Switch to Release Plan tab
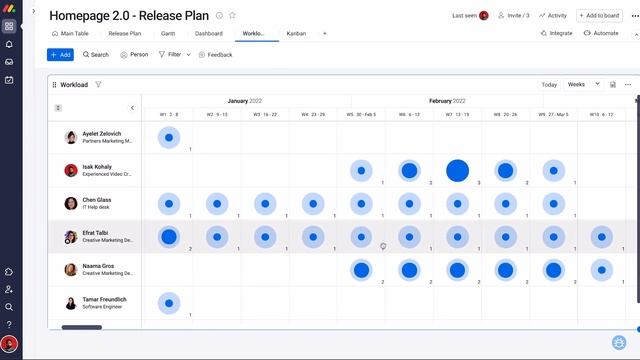Screen dimensions: 640x360 124,33
